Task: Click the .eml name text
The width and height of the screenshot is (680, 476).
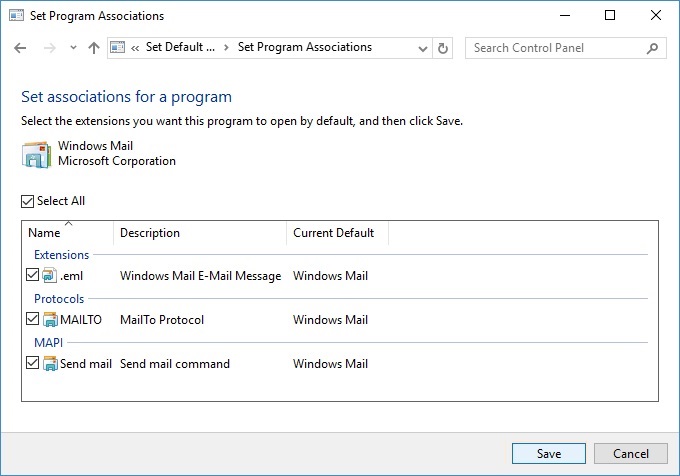Action: [72, 276]
